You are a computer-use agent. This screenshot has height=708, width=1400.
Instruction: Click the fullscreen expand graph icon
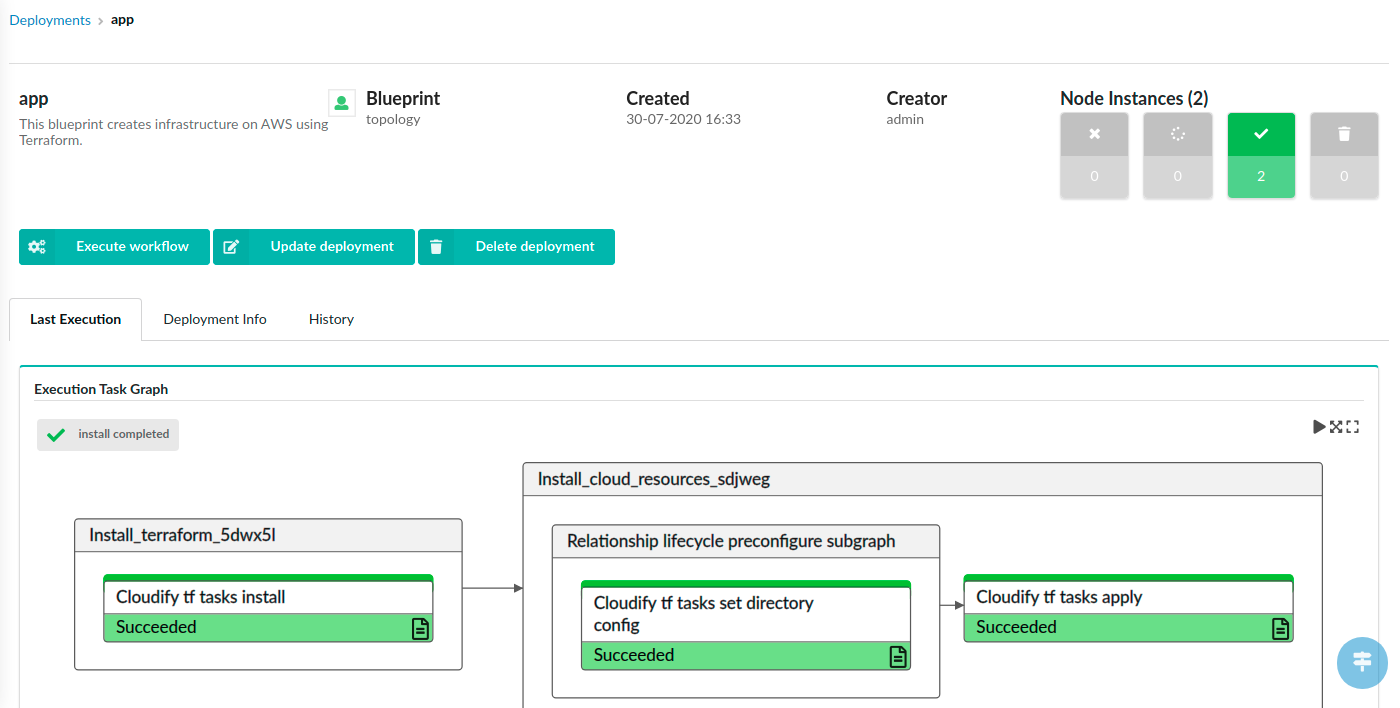pos(1353,427)
